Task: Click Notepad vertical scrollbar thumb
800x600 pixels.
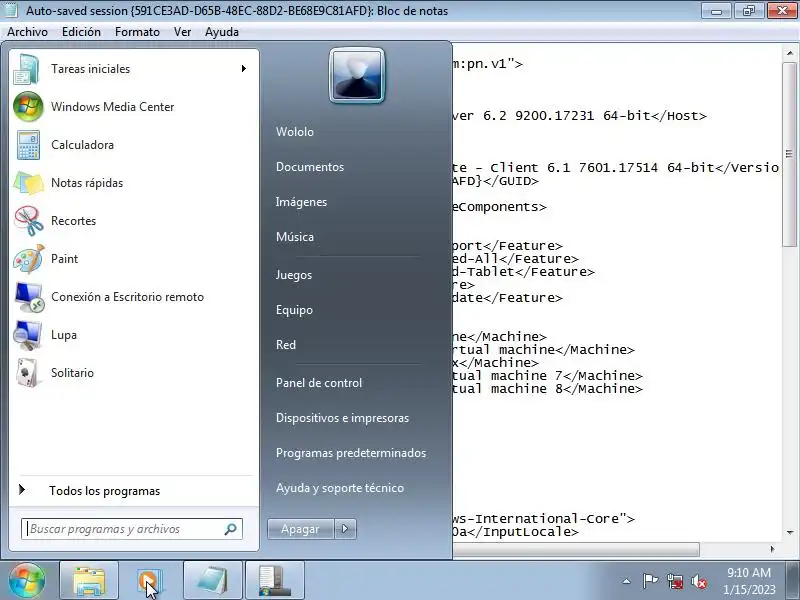Action: click(789, 154)
